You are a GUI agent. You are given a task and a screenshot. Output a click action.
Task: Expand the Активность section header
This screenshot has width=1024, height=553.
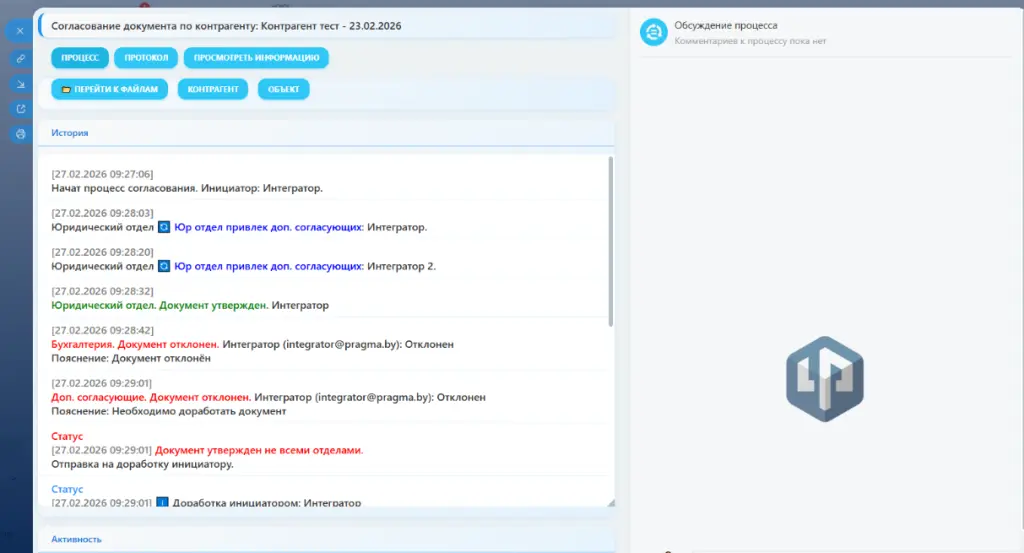pyautogui.click(x=76, y=539)
